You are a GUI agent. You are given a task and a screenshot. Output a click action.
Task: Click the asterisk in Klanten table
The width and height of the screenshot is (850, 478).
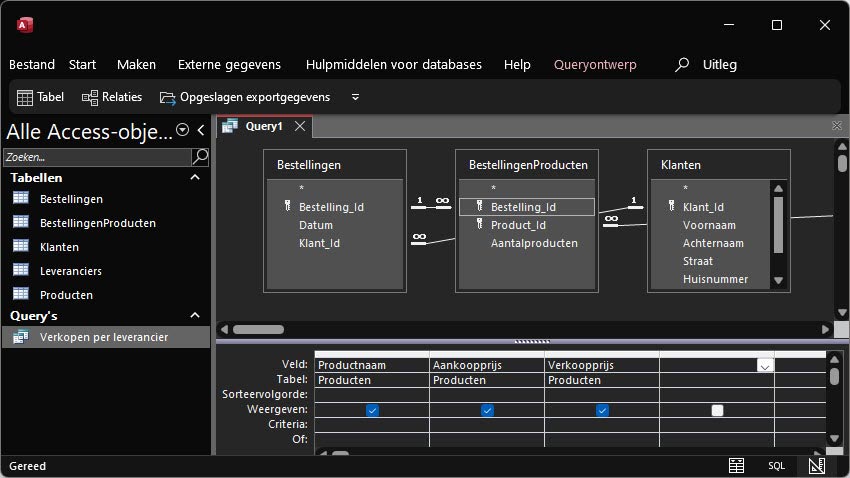click(x=685, y=189)
